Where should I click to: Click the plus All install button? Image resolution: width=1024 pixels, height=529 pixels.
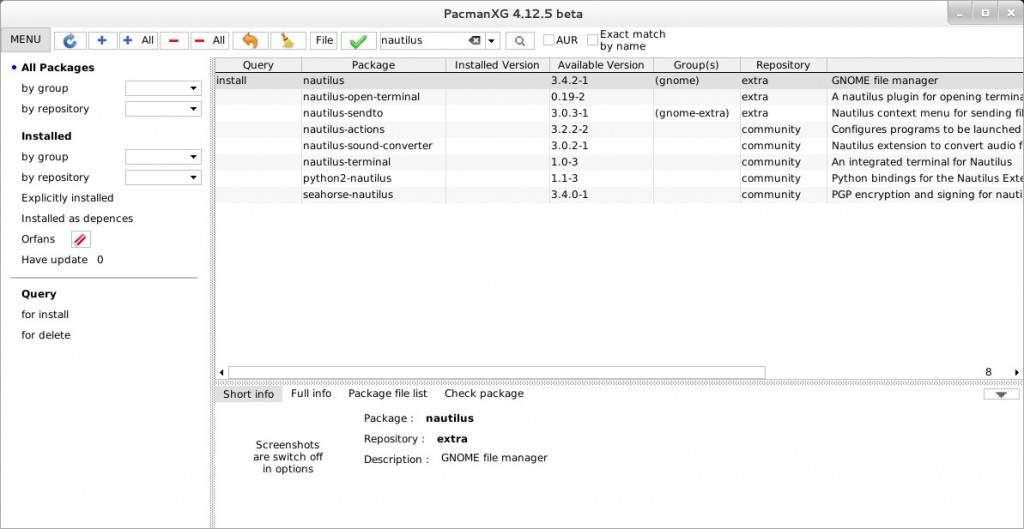138,40
